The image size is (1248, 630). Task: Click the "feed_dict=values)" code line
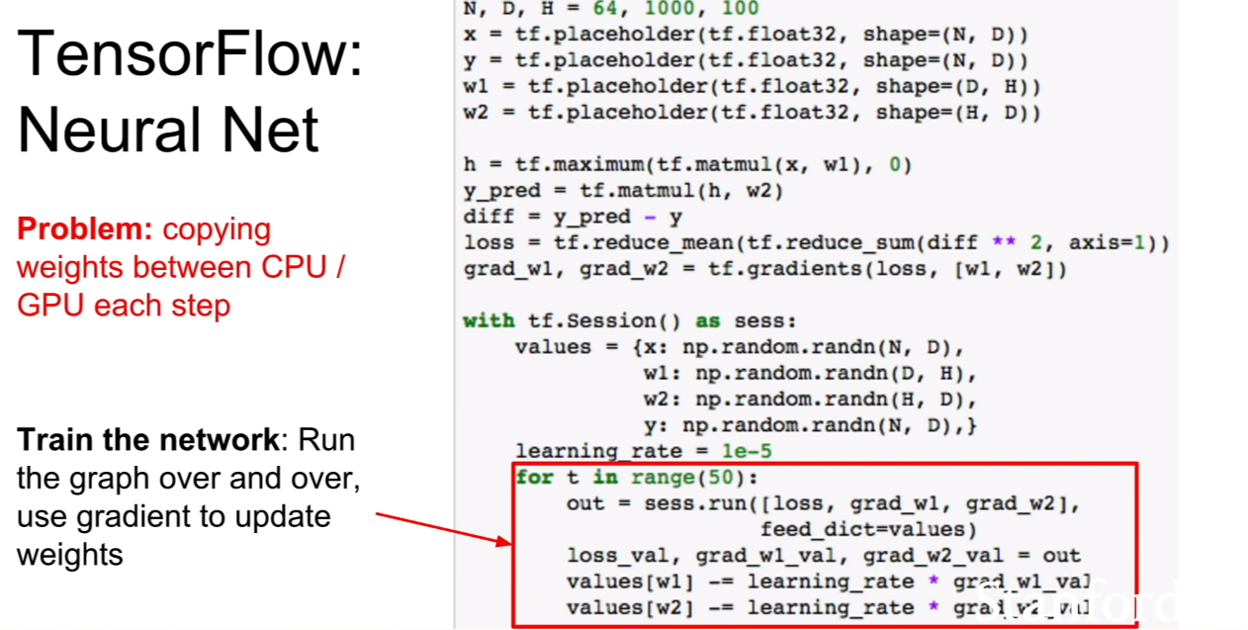pos(868,529)
